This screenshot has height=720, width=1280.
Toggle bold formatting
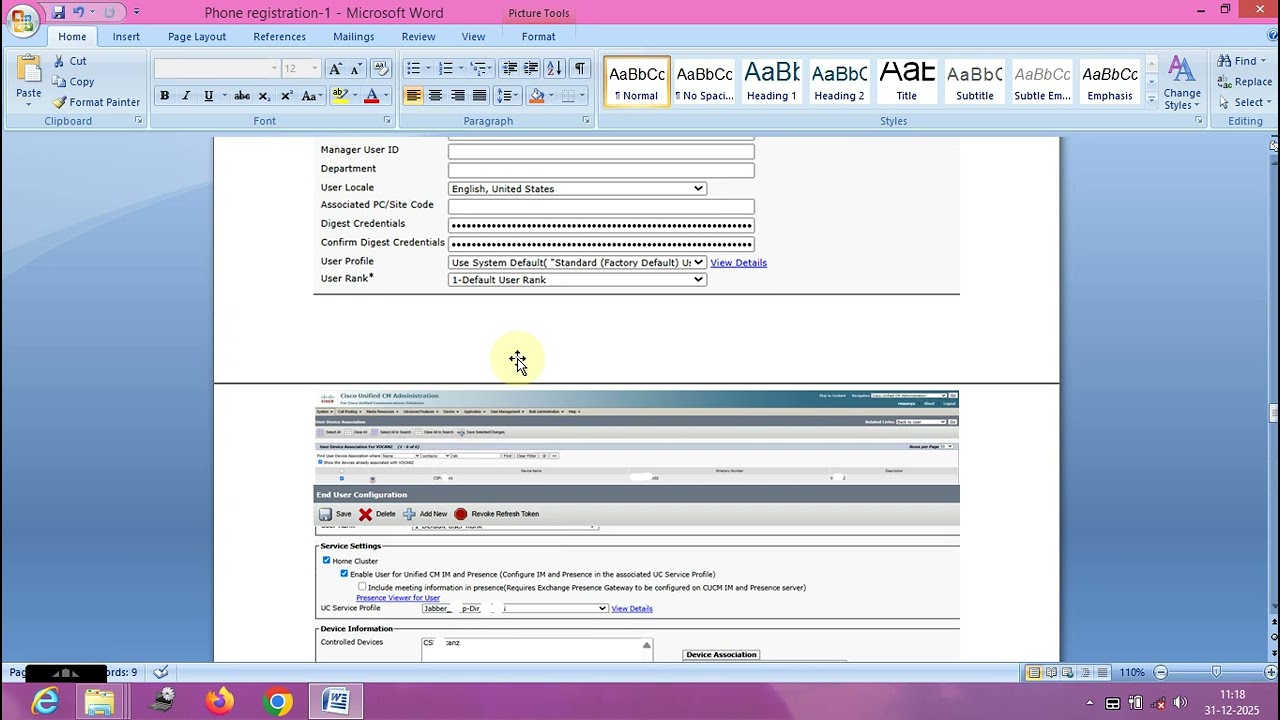click(164, 96)
